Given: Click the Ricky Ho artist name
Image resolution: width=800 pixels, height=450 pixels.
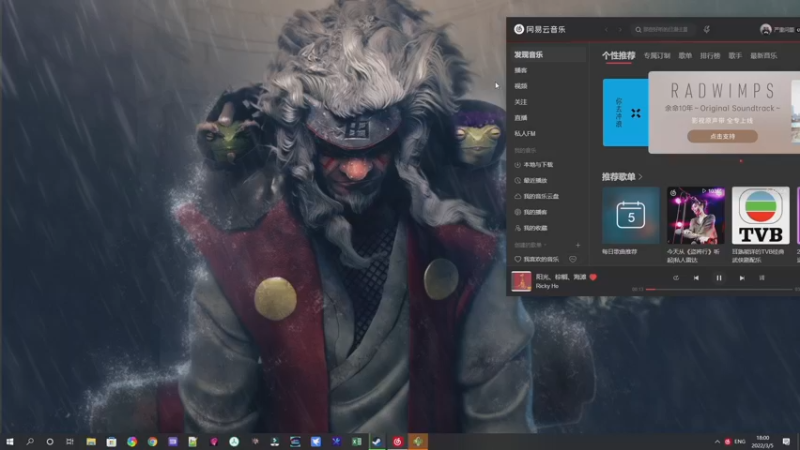Looking at the screenshot, I should [x=547, y=286].
